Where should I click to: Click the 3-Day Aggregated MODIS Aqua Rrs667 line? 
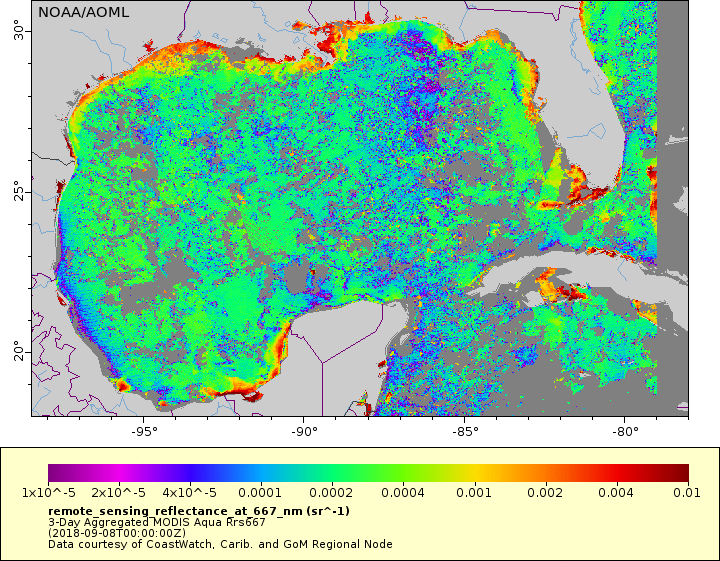157,522
